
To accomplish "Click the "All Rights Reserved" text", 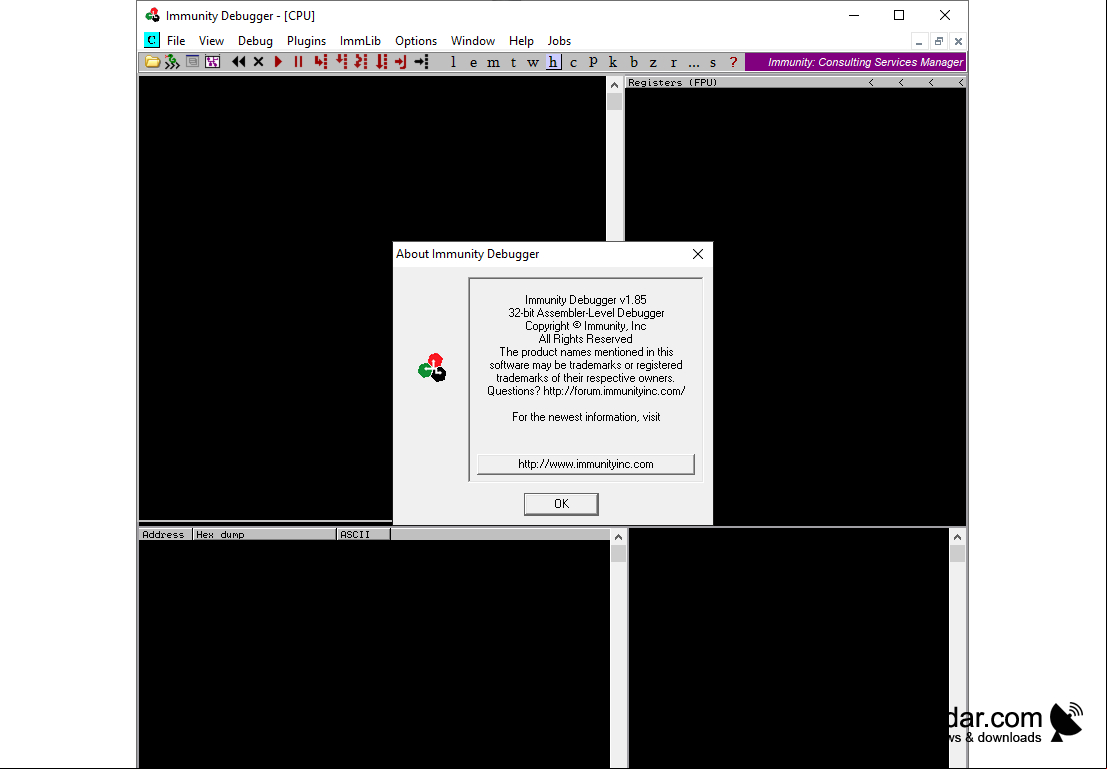I will 586,339.
